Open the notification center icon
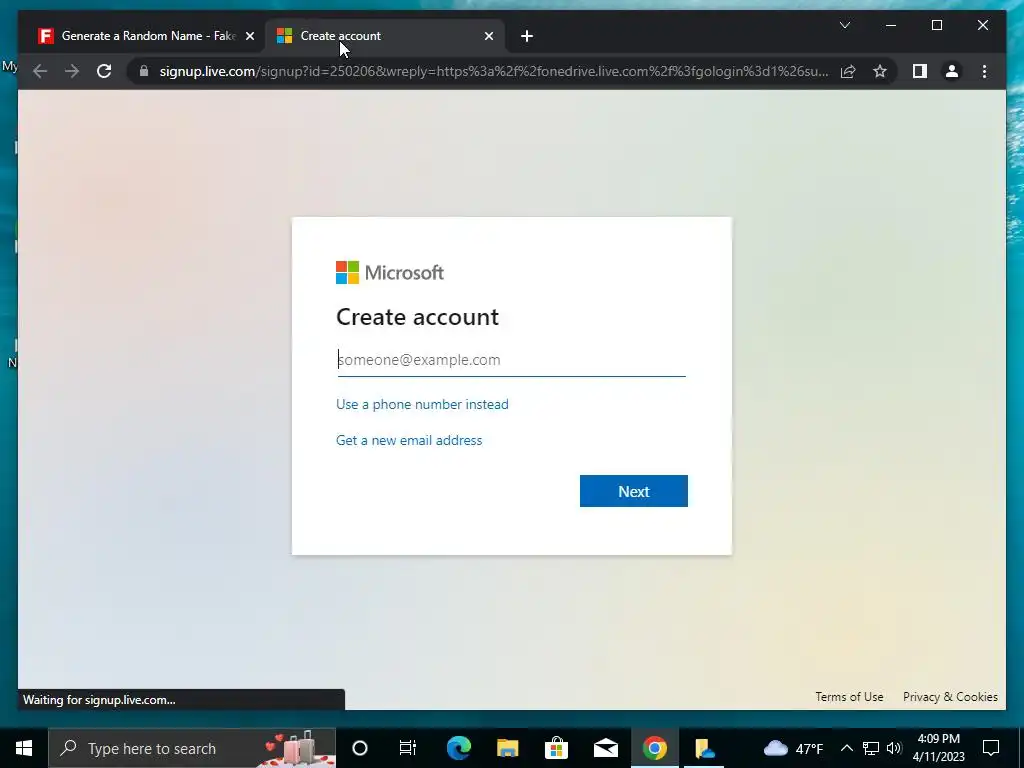 click(x=991, y=748)
